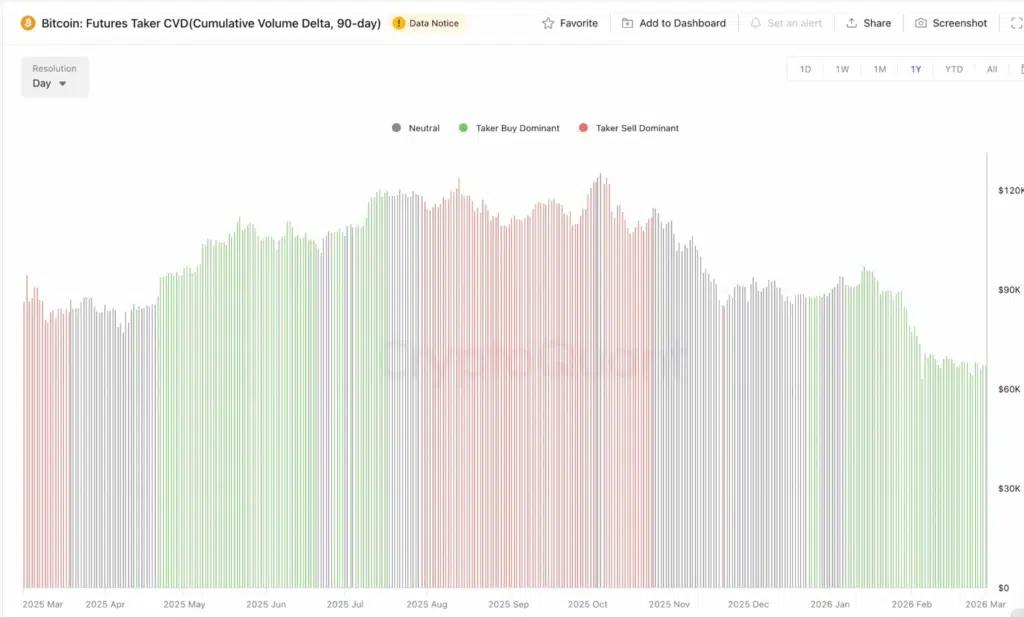
Task: Open the Data Notice warning icon
Action: [x=399, y=22]
